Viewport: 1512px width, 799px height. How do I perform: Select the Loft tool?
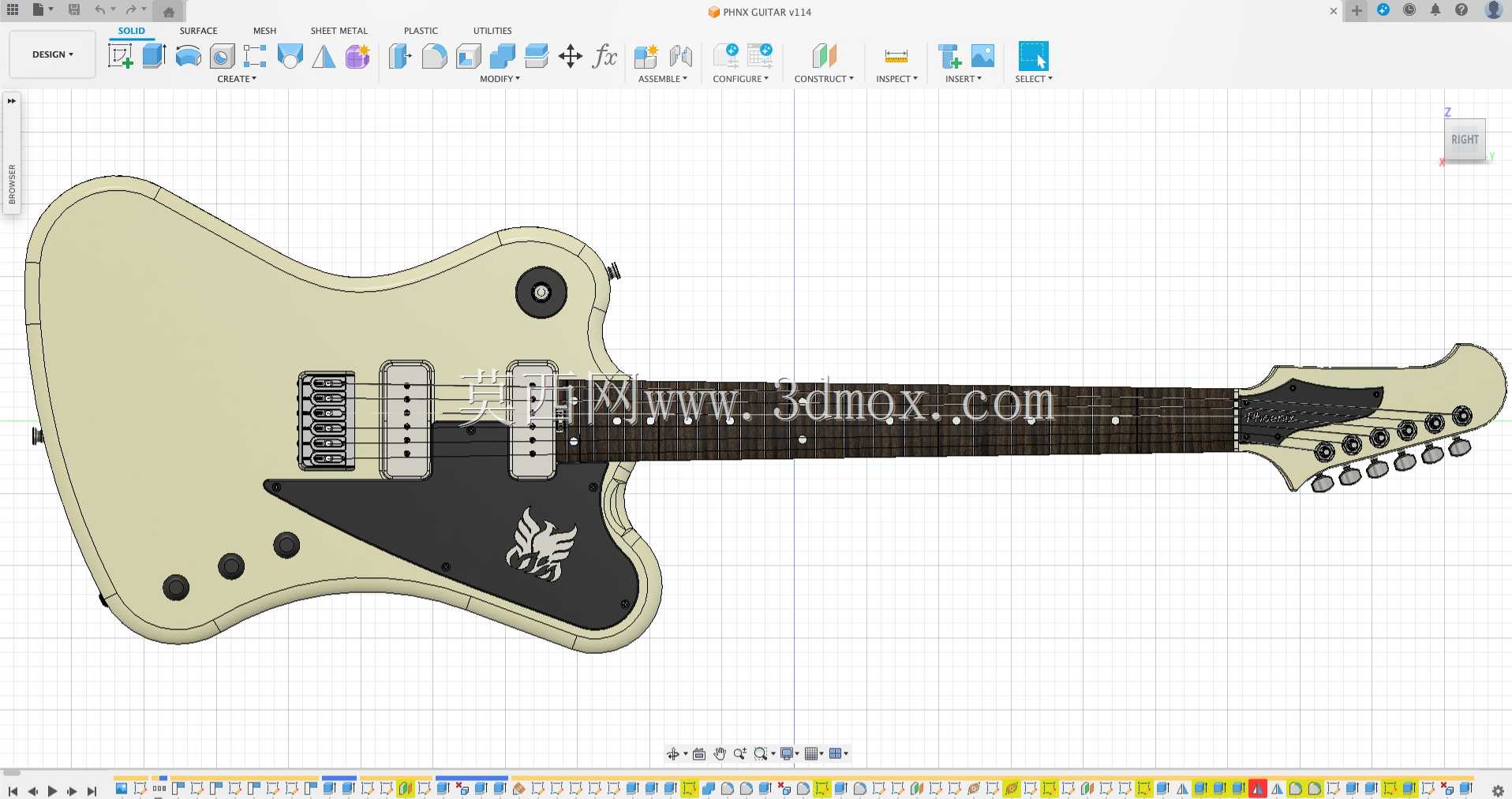(290, 56)
